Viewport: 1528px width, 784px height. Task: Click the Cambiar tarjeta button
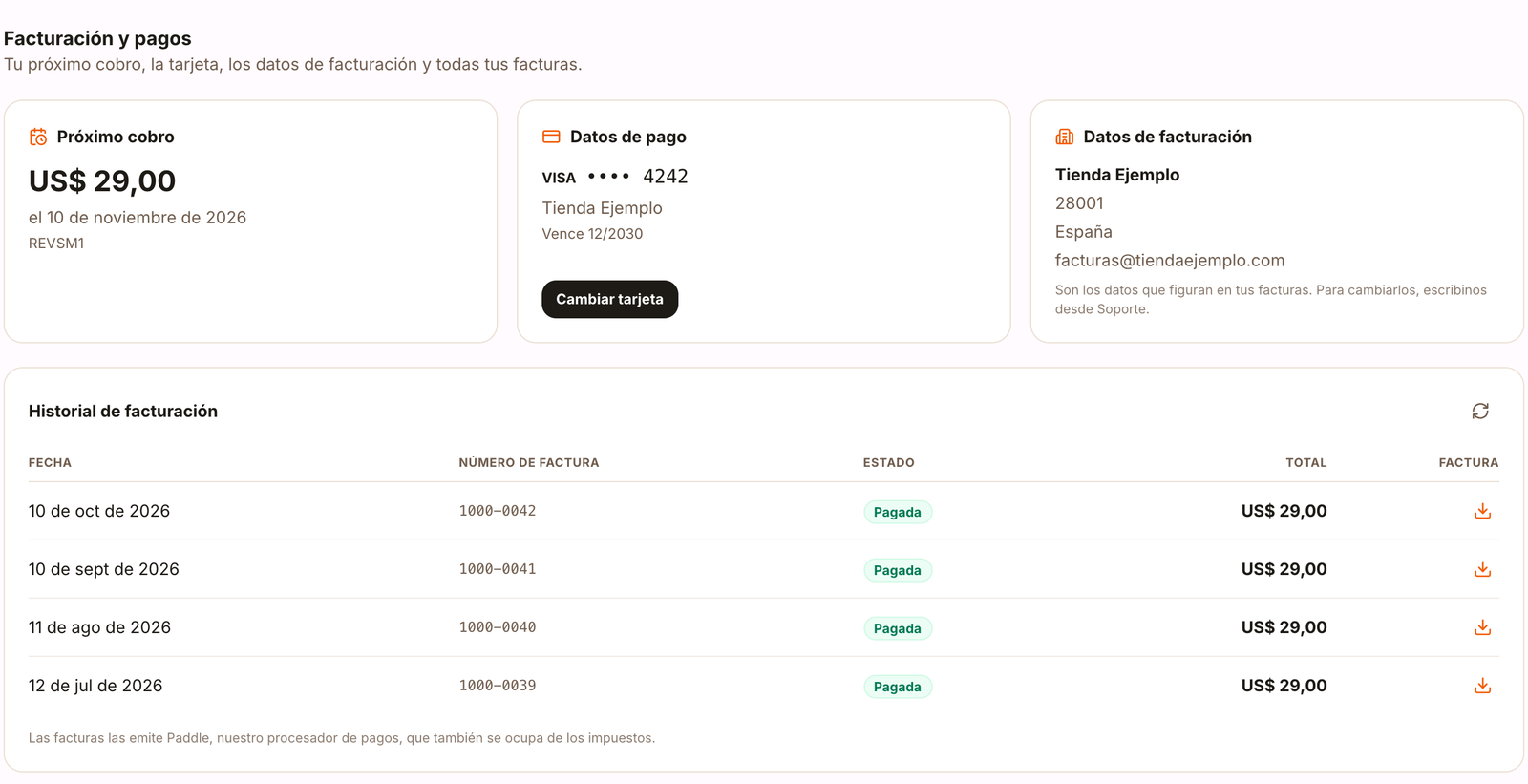(x=609, y=299)
